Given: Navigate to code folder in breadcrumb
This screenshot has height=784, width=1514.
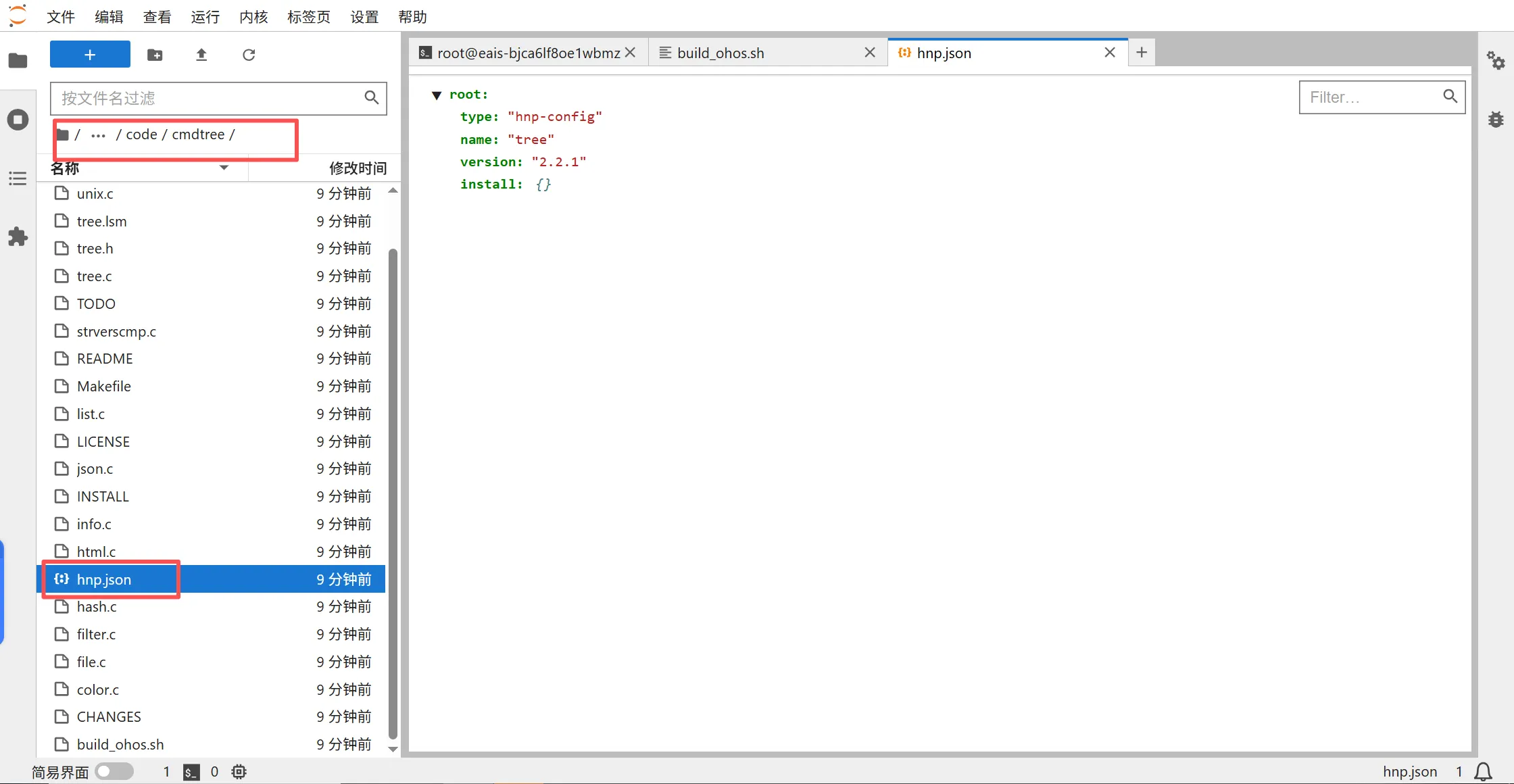Looking at the screenshot, I should click(x=141, y=134).
